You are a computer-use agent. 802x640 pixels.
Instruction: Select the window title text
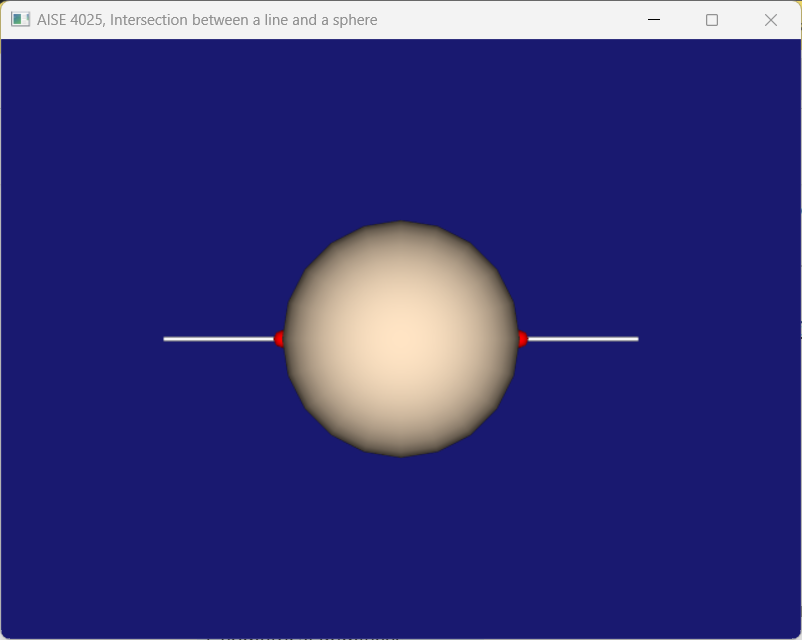coord(207,19)
